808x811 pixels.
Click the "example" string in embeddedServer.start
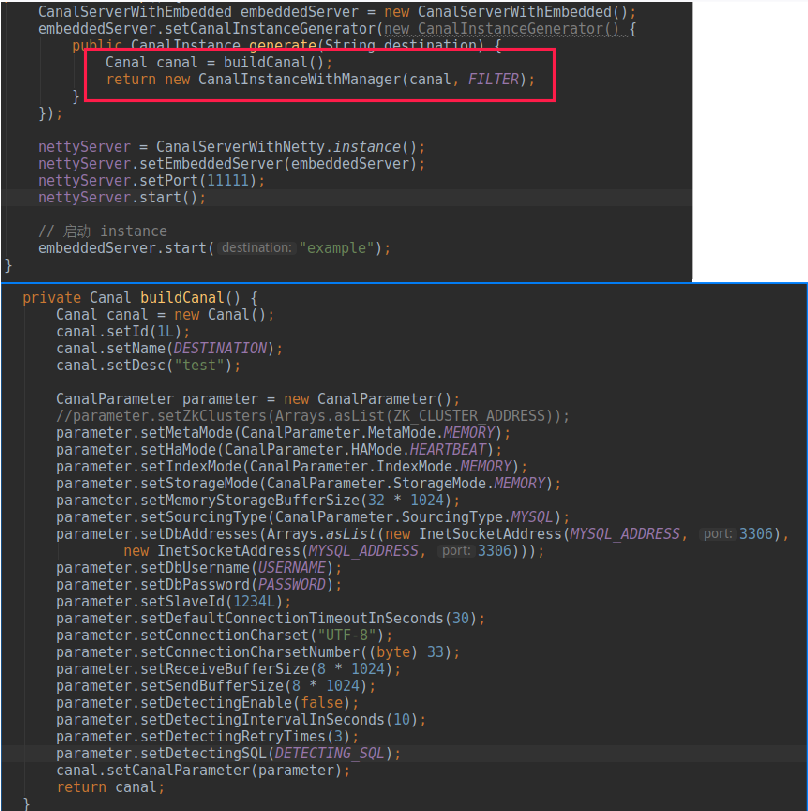click(337, 248)
